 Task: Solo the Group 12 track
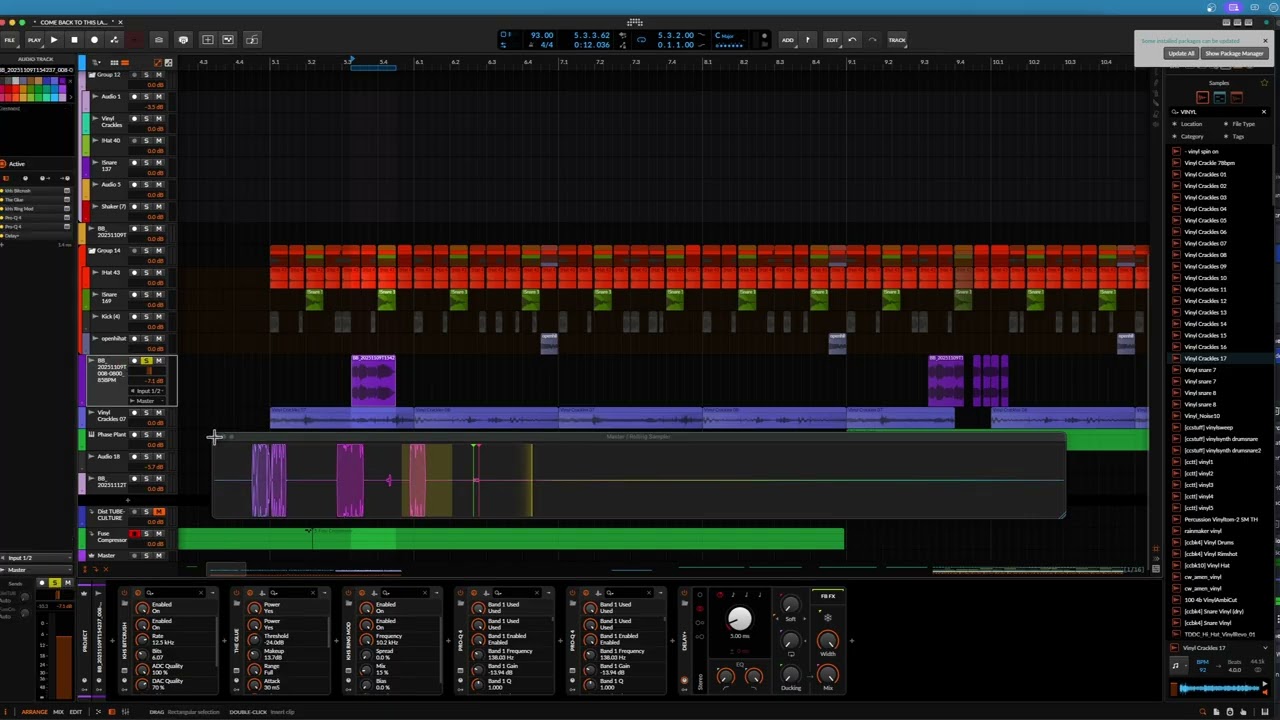(x=146, y=75)
